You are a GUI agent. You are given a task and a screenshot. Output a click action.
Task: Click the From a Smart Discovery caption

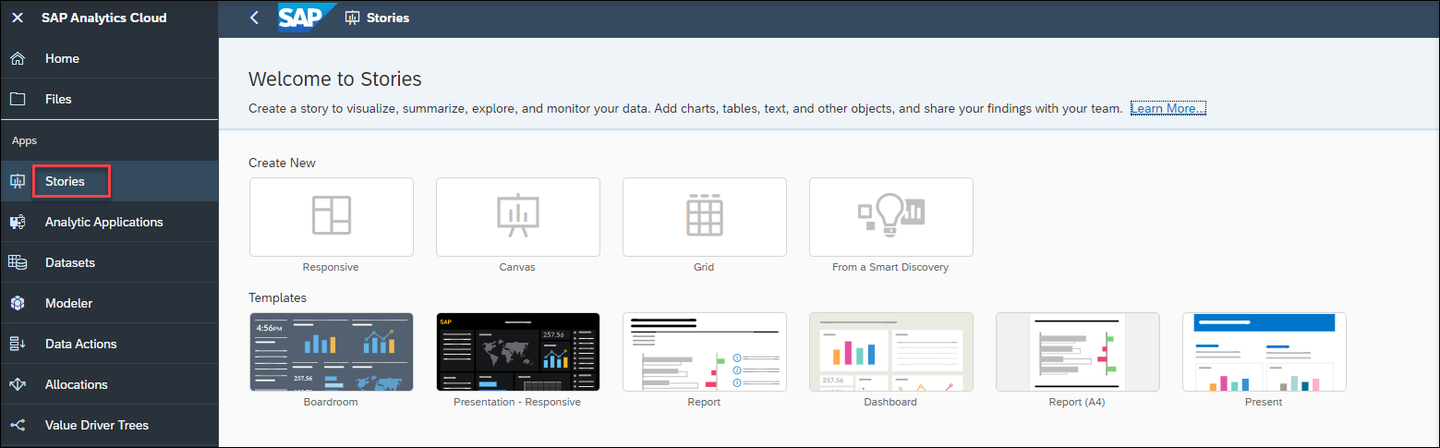[x=890, y=268]
